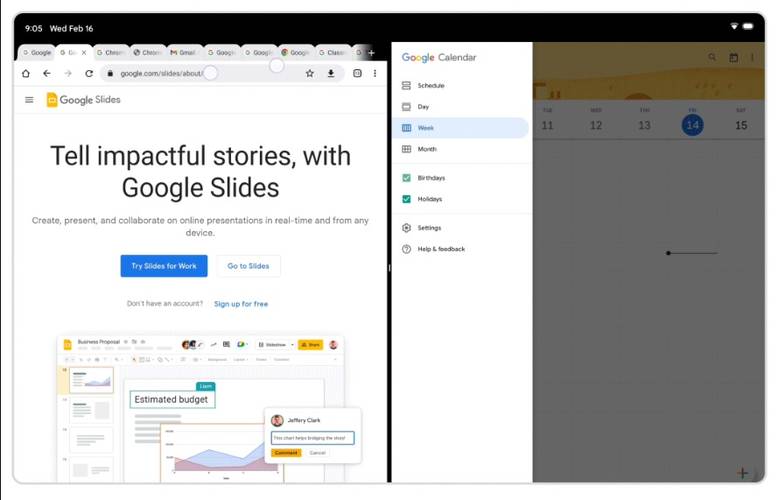Viewport: 778px width, 500px height.
Task: Follow the Sign up for free link
Action: pyautogui.click(x=241, y=304)
